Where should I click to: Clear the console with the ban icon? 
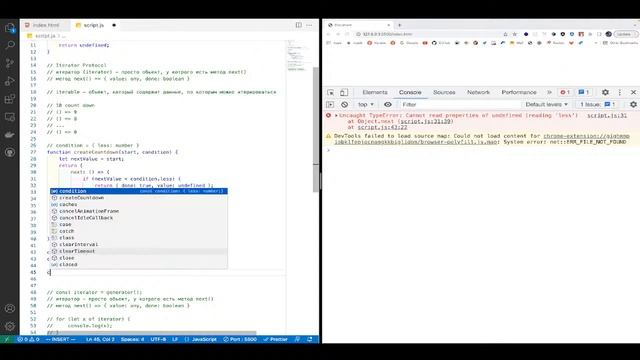tap(344, 104)
